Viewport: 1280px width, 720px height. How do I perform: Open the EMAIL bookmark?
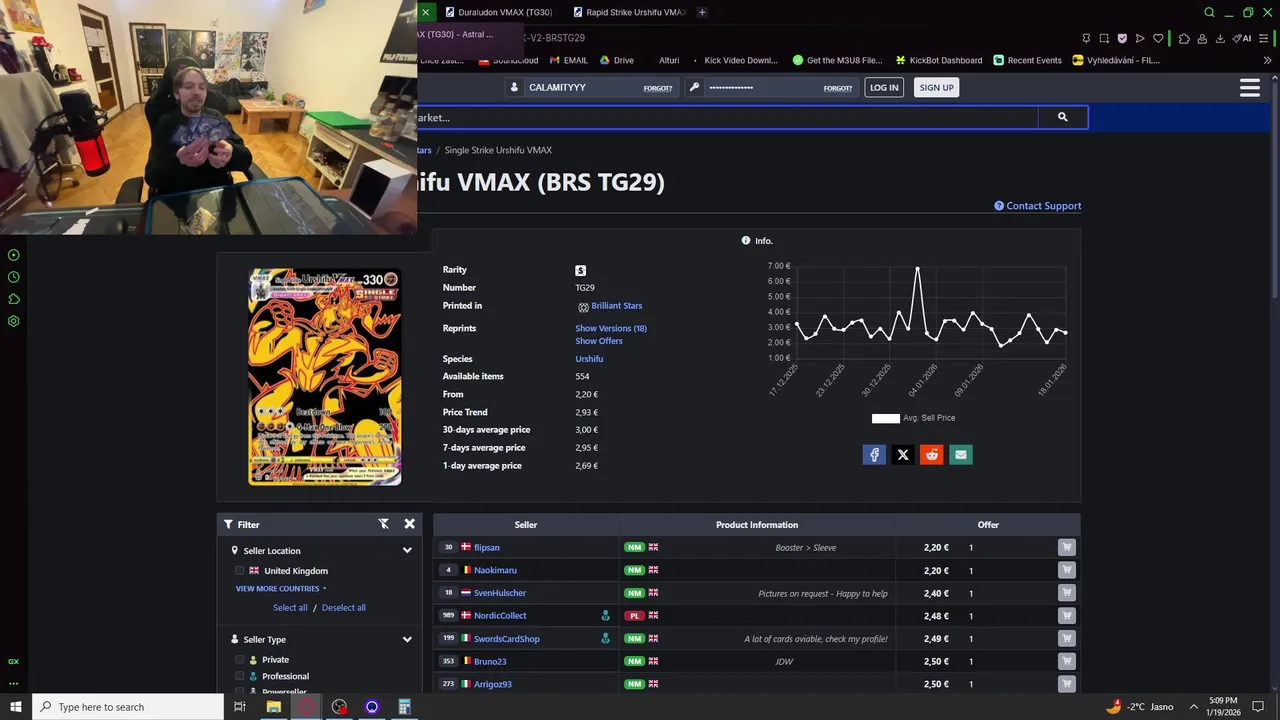(x=569, y=60)
